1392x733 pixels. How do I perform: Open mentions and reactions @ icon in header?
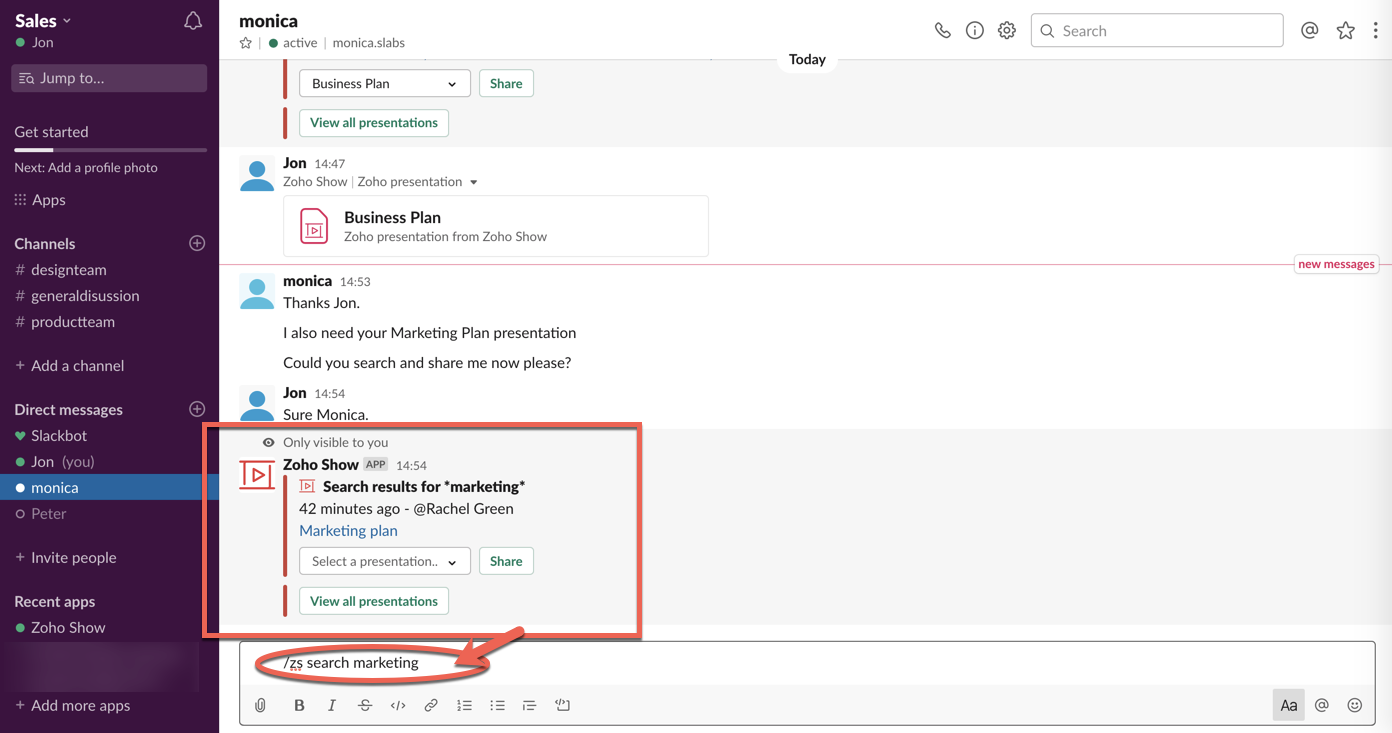pos(1309,30)
